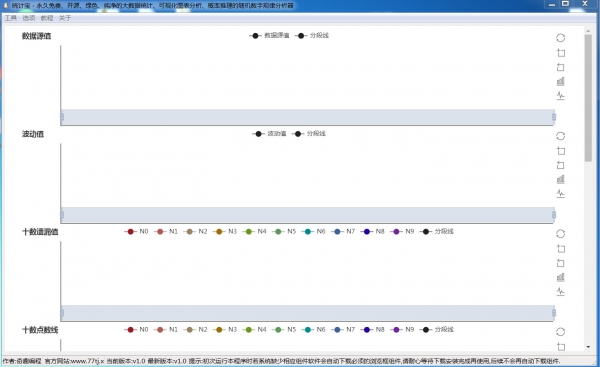Click zoom reset icon in 波动值 chart
The height and width of the screenshot is (367, 600).
coord(561,165)
